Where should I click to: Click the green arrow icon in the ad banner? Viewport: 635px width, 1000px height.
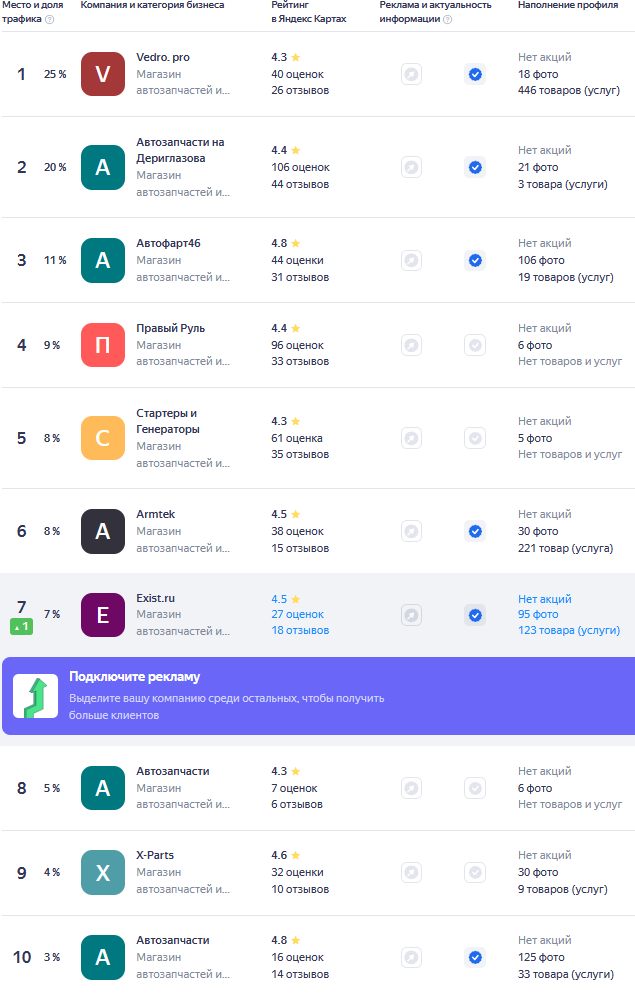[35, 696]
